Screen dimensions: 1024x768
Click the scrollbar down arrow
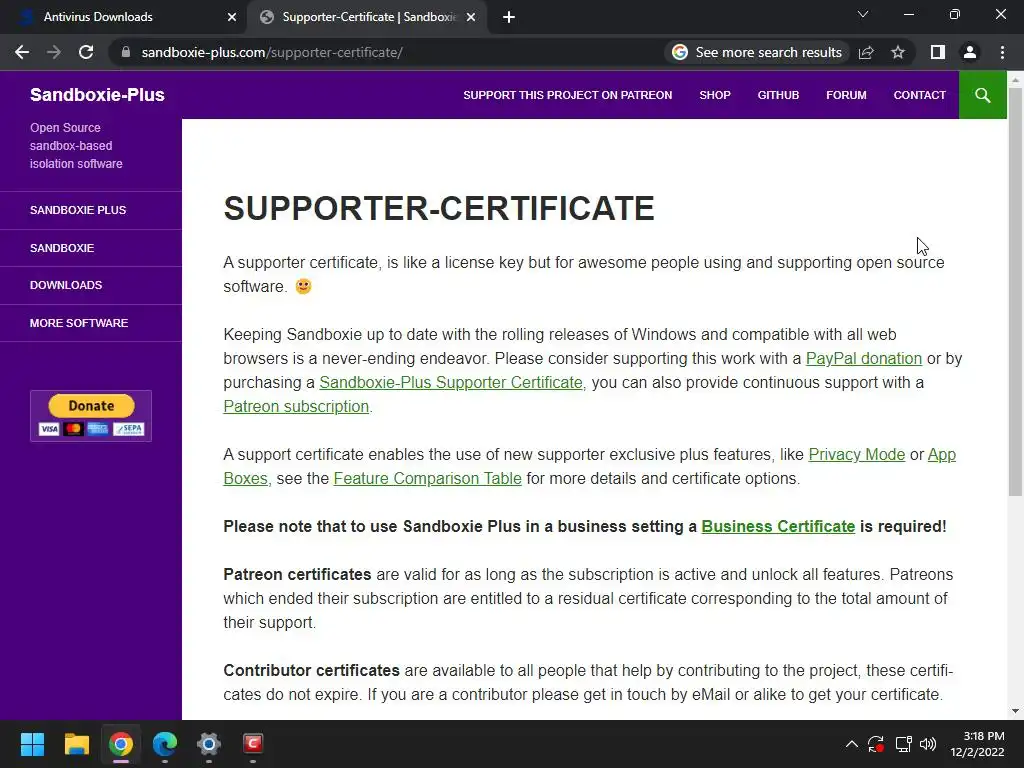1016,711
